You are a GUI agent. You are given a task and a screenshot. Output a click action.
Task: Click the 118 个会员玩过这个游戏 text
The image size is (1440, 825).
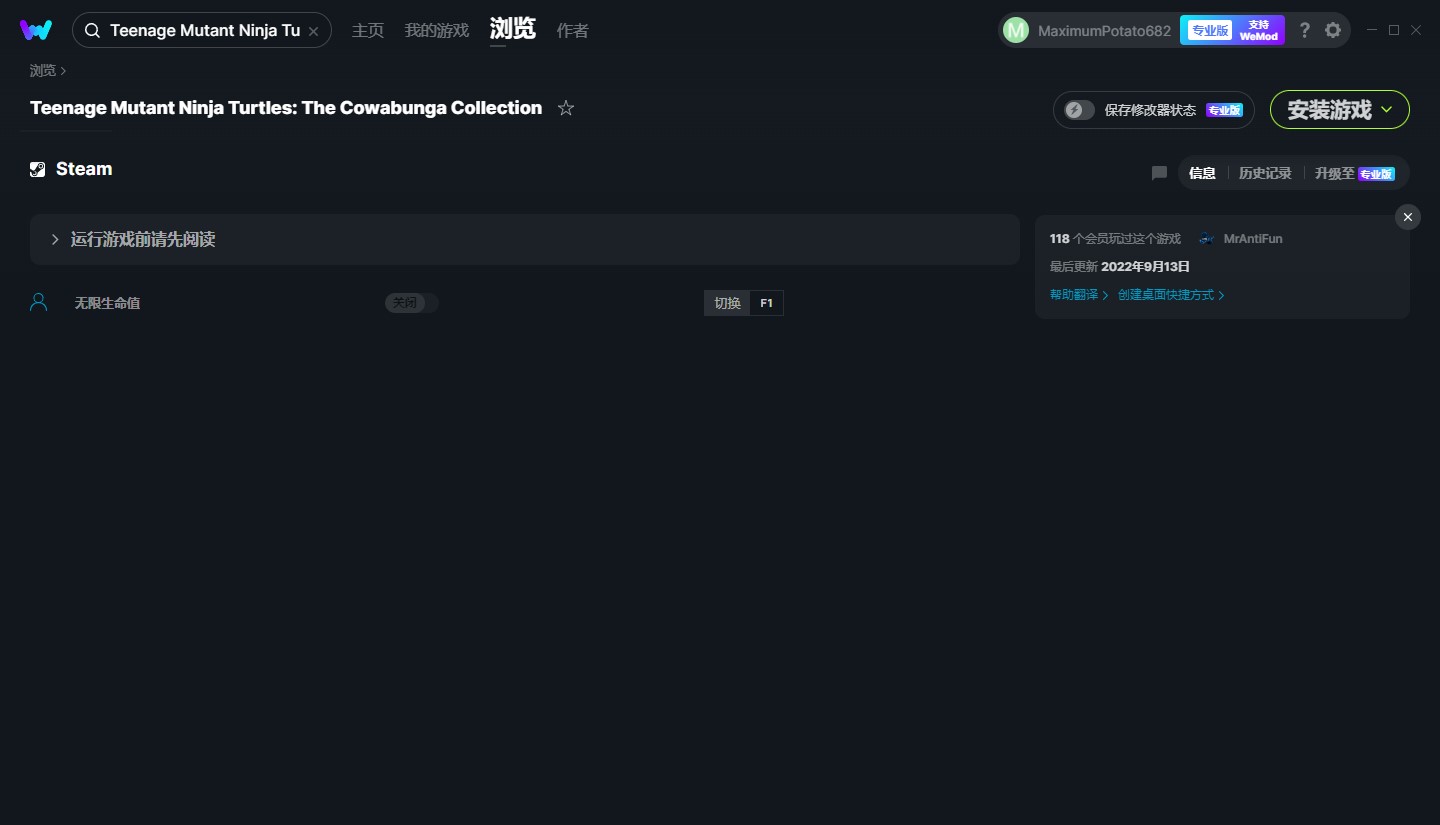pyautogui.click(x=1115, y=239)
